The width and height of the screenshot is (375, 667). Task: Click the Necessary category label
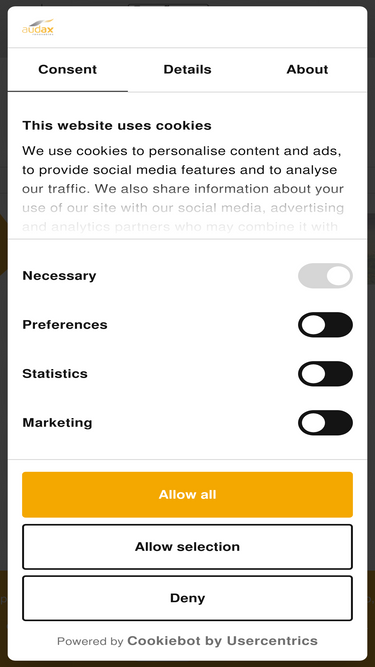point(59,276)
